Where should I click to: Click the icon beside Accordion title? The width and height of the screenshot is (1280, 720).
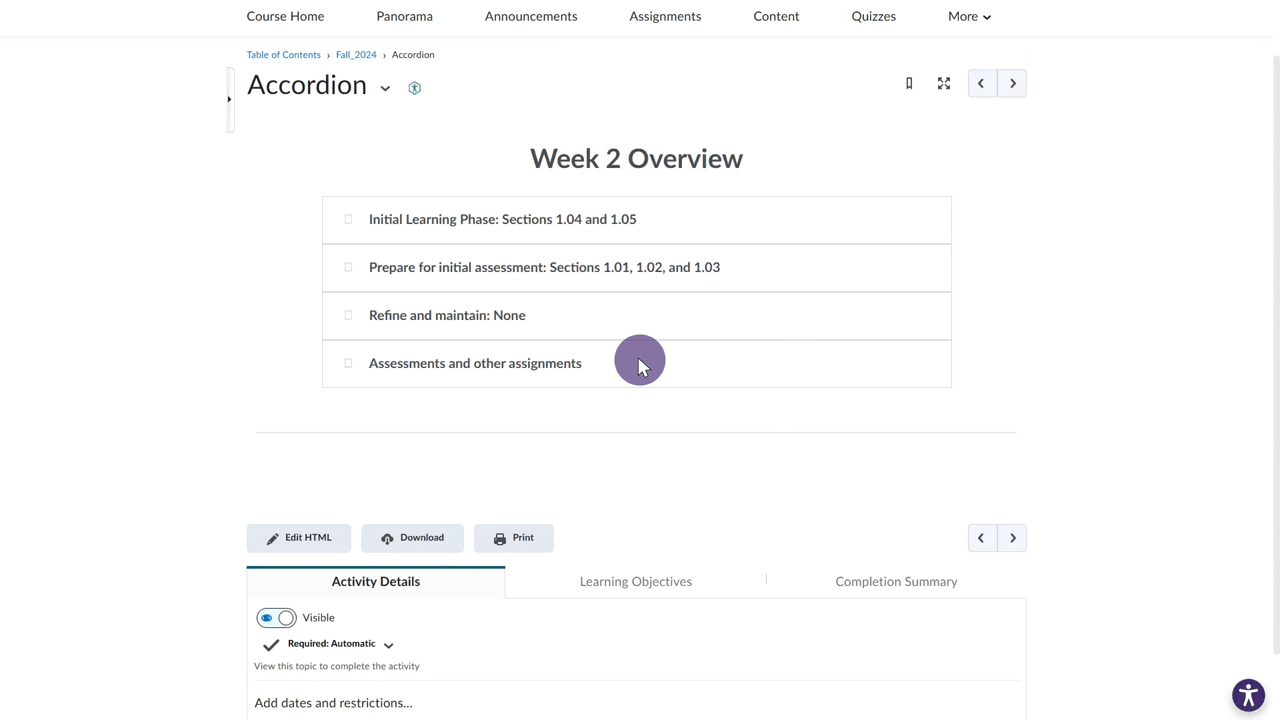coord(414,88)
